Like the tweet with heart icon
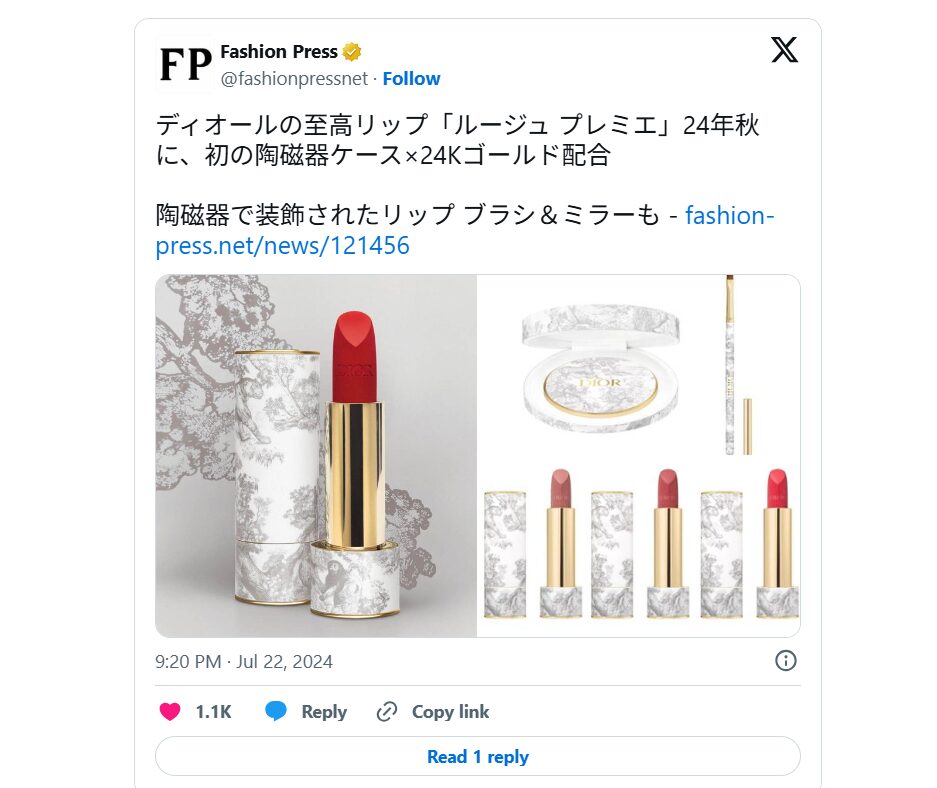This screenshot has height=788, width=937. coord(170,712)
